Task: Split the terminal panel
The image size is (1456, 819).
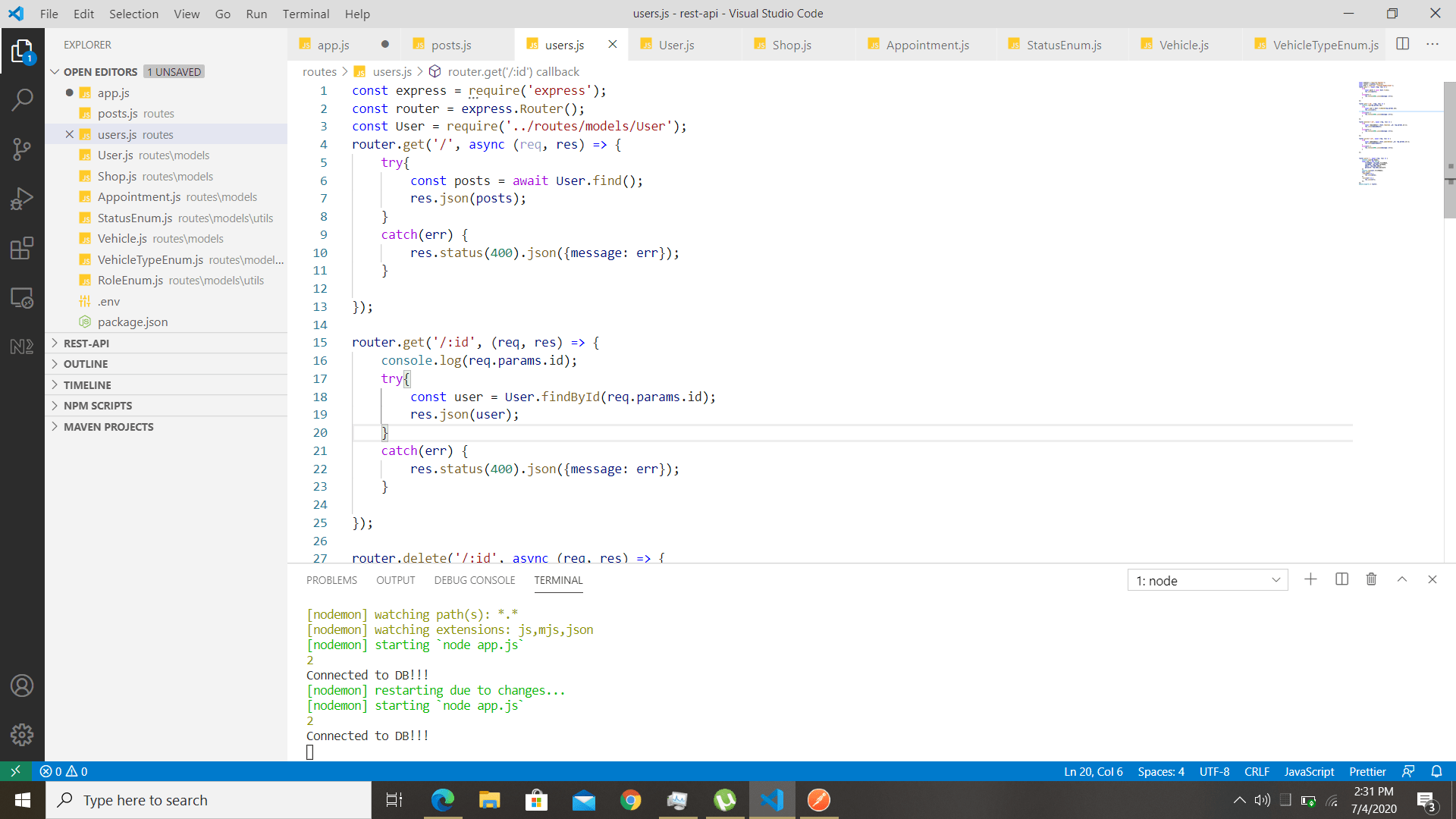Action: pyautogui.click(x=1341, y=579)
